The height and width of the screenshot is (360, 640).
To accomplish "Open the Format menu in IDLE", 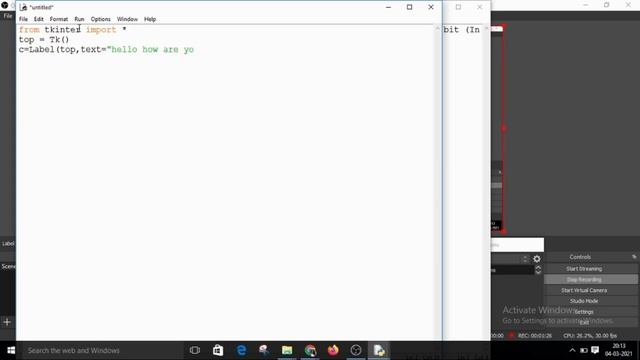I will (x=59, y=19).
